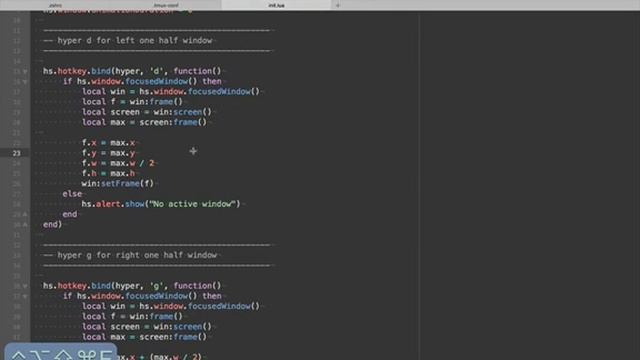
Task: Click the line 'f.h = max.h'
Action: (108, 173)
